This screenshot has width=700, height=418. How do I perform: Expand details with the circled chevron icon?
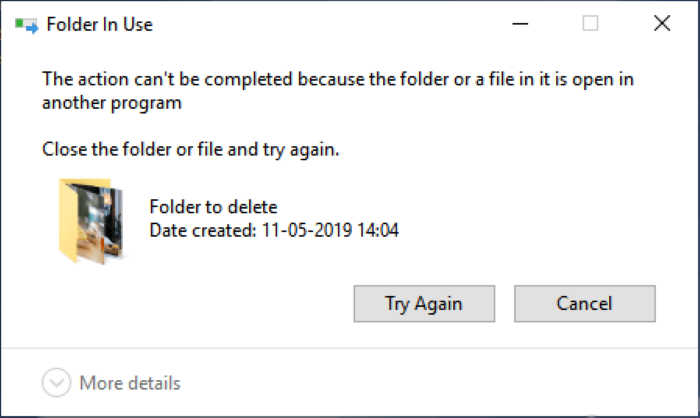(57, 383)
